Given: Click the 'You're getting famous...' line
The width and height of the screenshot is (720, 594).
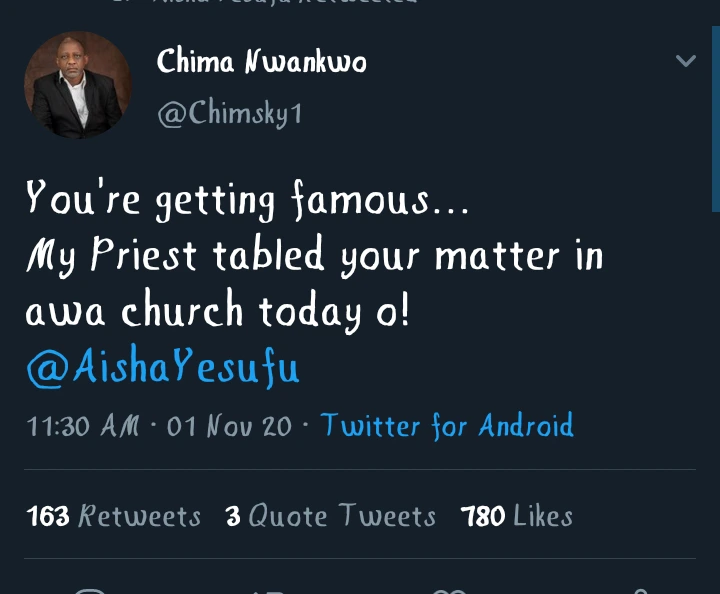Looking at the screenshot, I should click(246, 201).
